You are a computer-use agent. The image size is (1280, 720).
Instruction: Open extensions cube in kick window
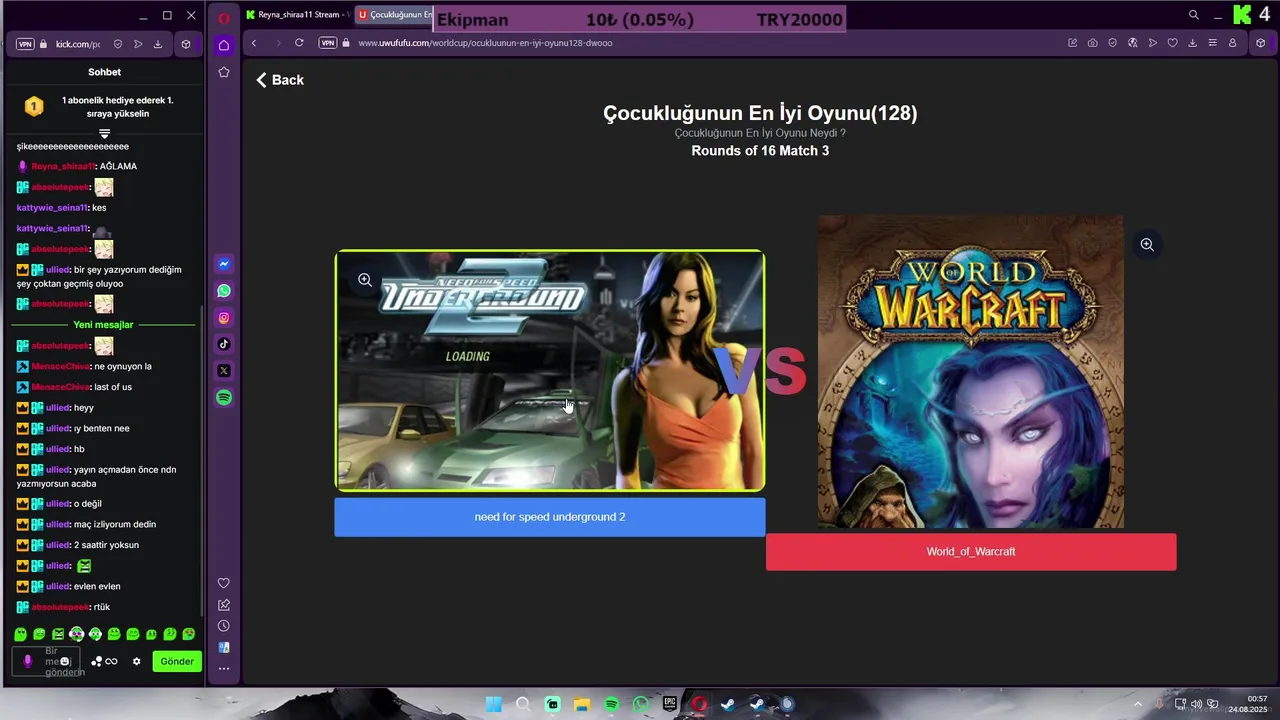(x=186, y=44)
